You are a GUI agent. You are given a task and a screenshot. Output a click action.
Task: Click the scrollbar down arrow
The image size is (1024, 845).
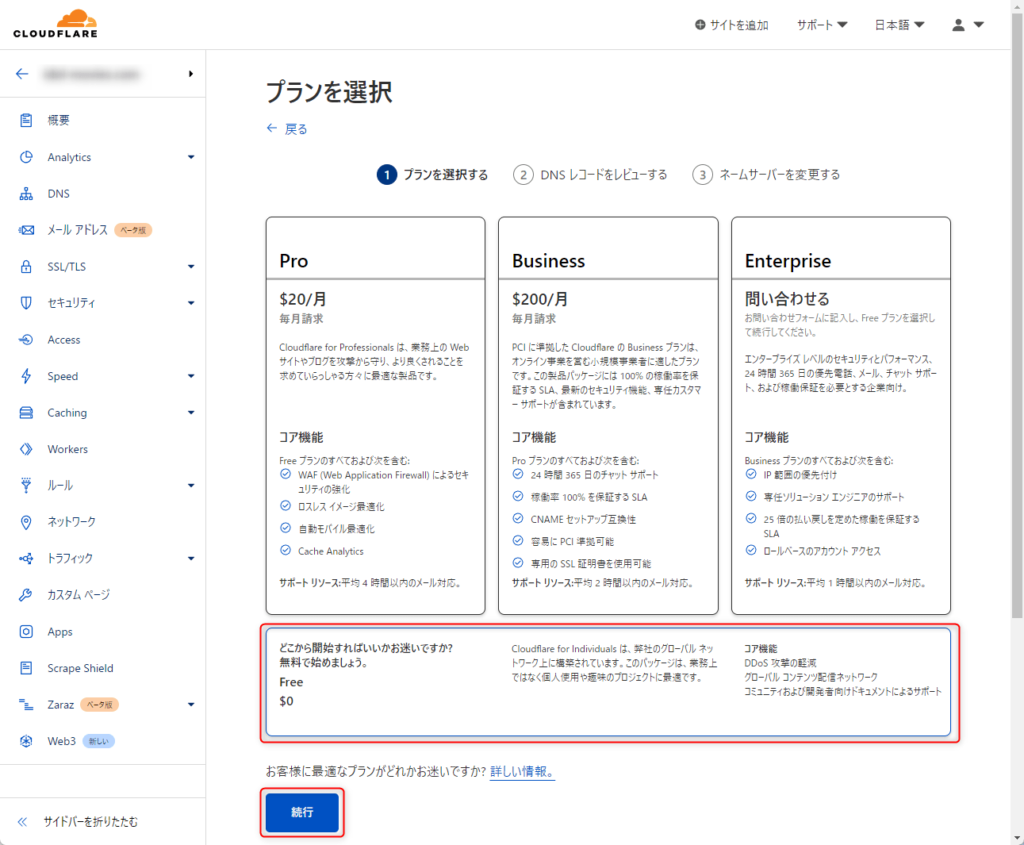click(x=1017, y=838)
